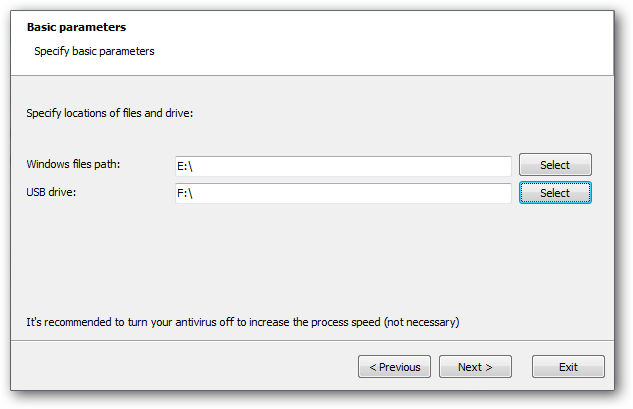
Task: Browse for the Windows source files location
Action: (555, 165)
